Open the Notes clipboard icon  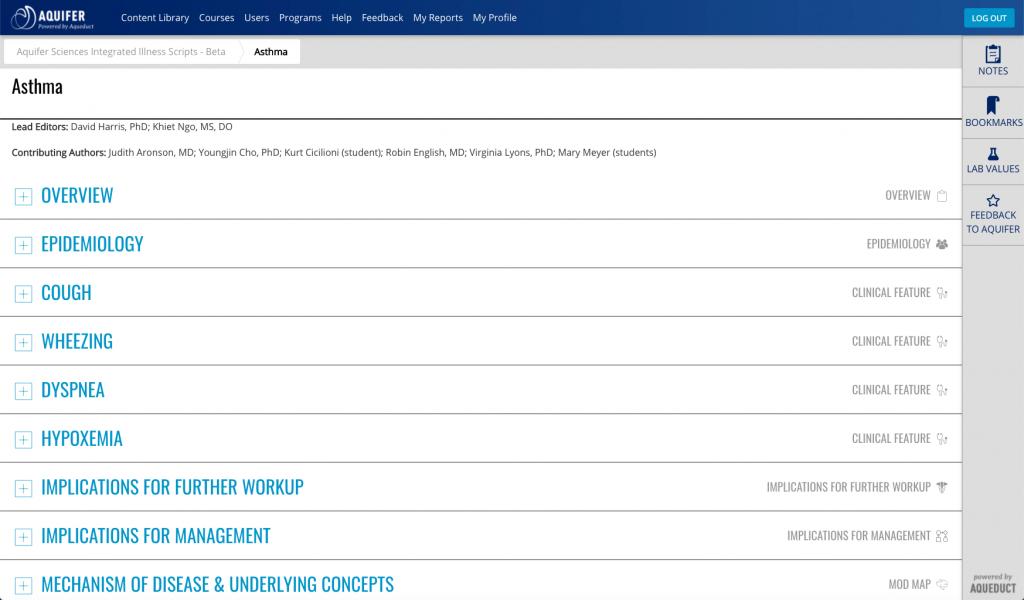993,54
